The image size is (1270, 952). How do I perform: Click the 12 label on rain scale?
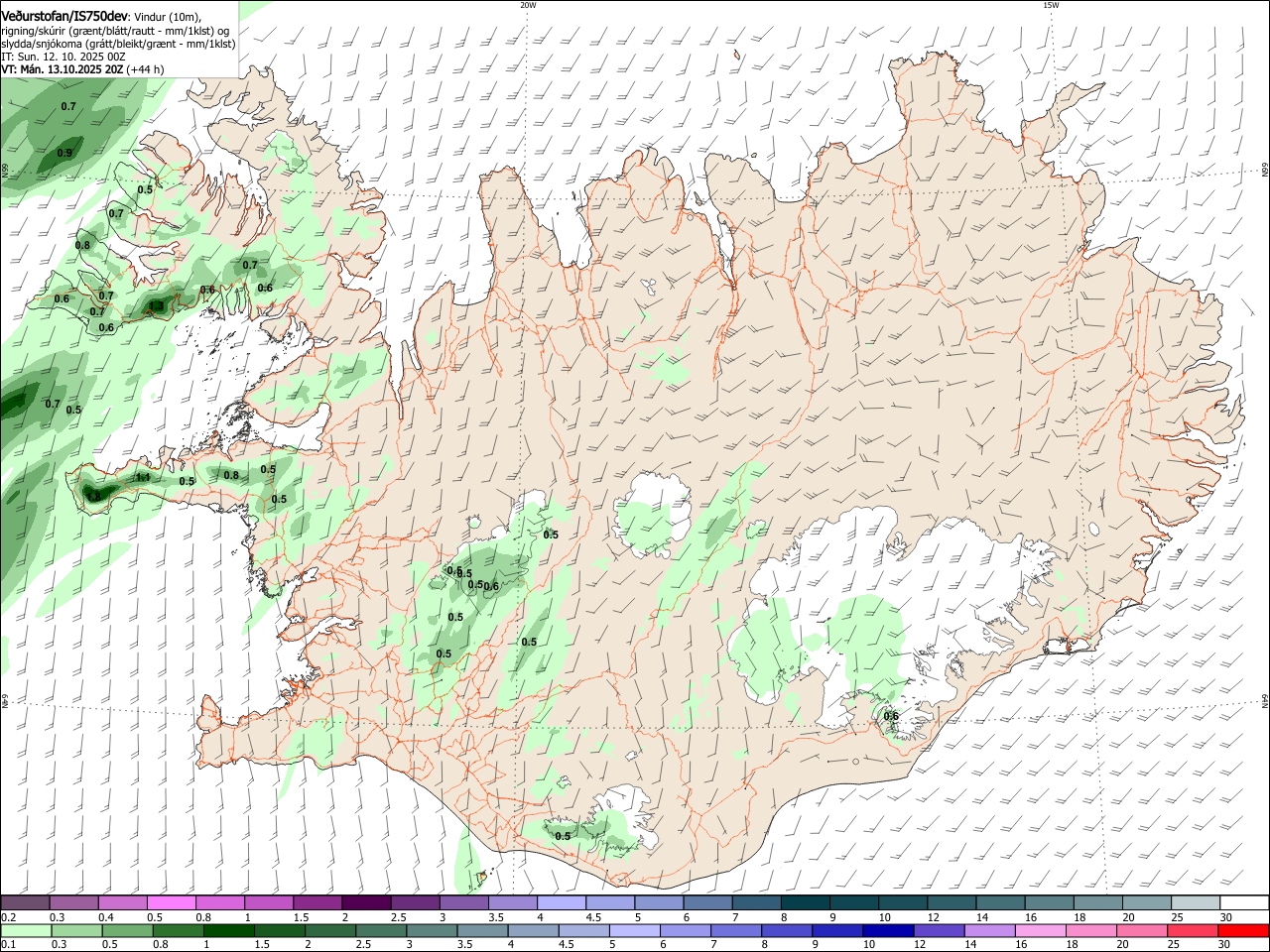click(920, 944)
